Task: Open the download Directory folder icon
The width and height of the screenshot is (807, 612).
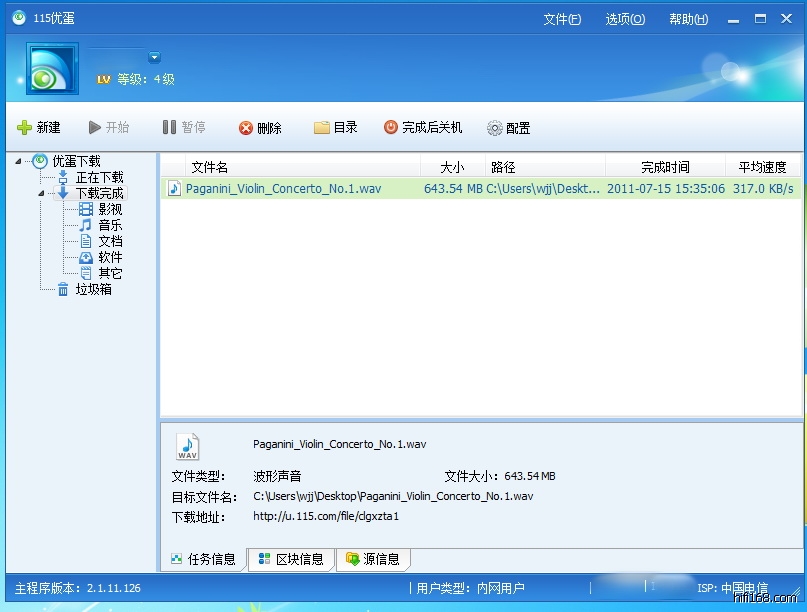Action: pos(322,128)
